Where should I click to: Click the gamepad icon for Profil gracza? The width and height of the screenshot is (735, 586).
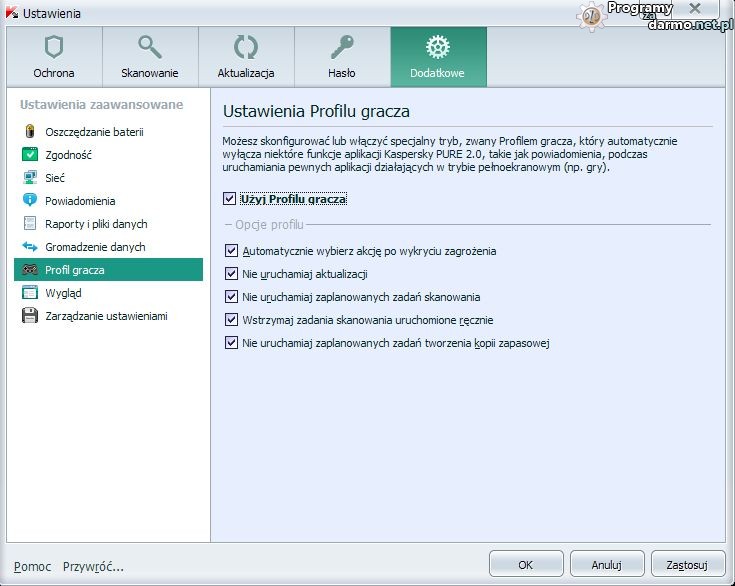30,270
